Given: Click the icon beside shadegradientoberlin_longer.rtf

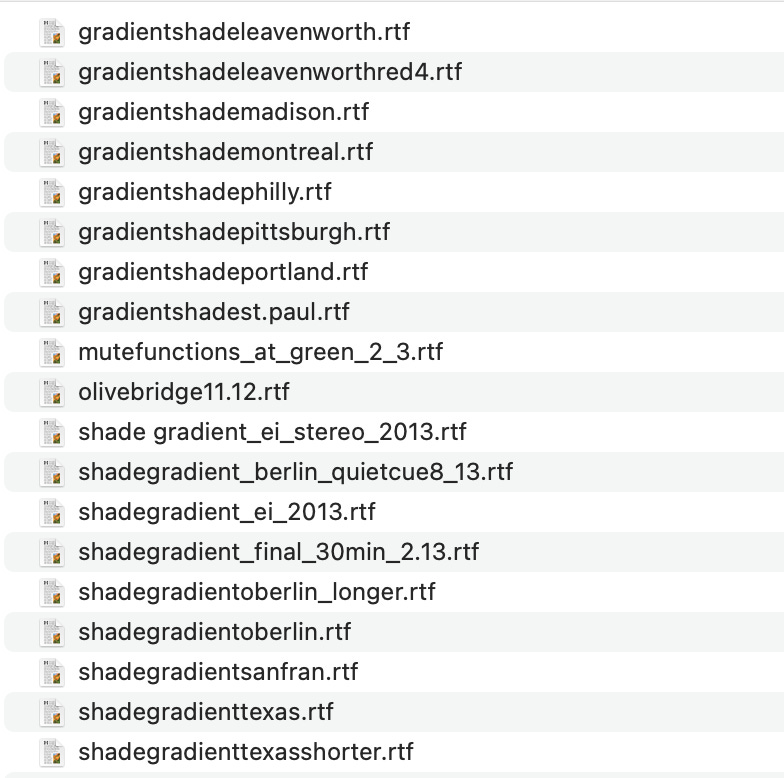Looking at the screenshot, I should click(52, 592).
